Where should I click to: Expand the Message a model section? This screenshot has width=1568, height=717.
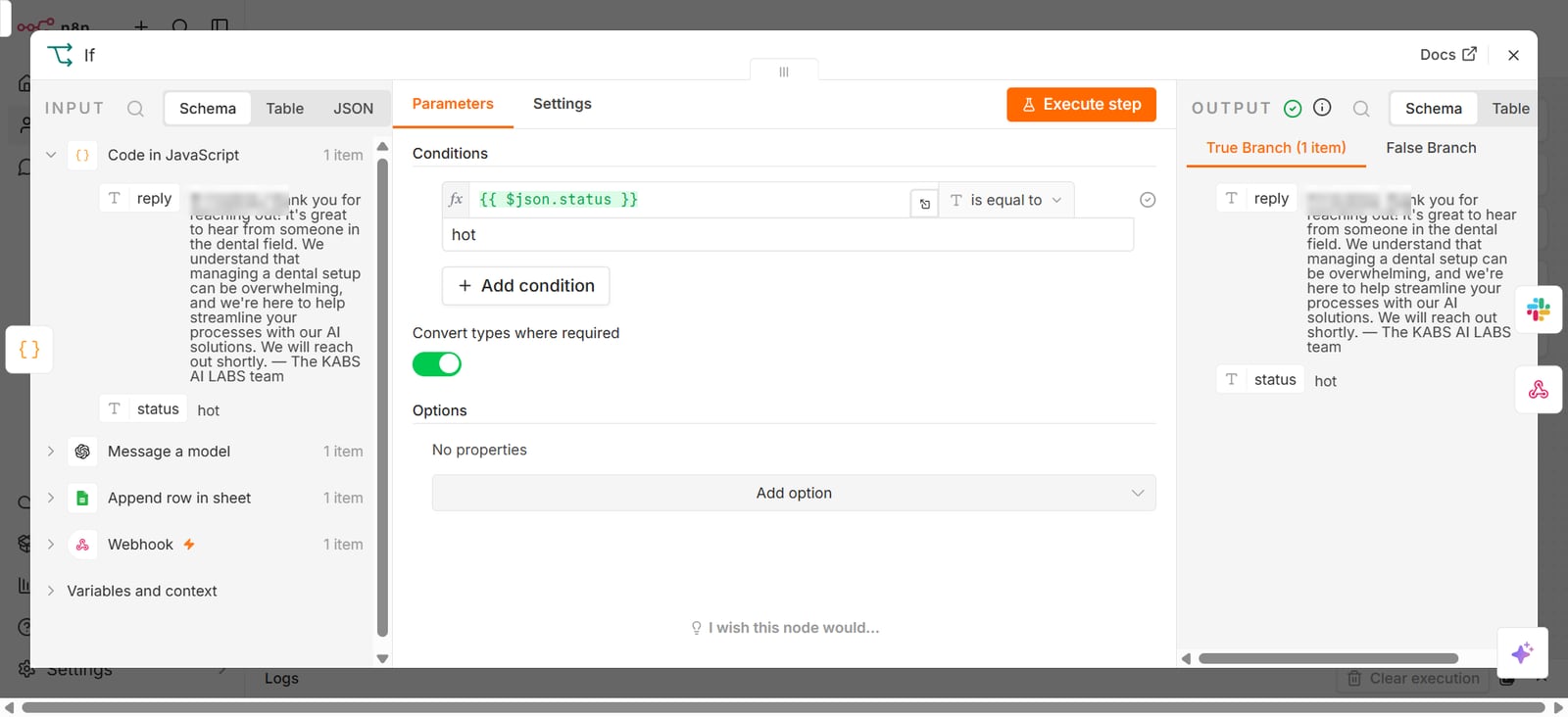click(x=51, y=452)
